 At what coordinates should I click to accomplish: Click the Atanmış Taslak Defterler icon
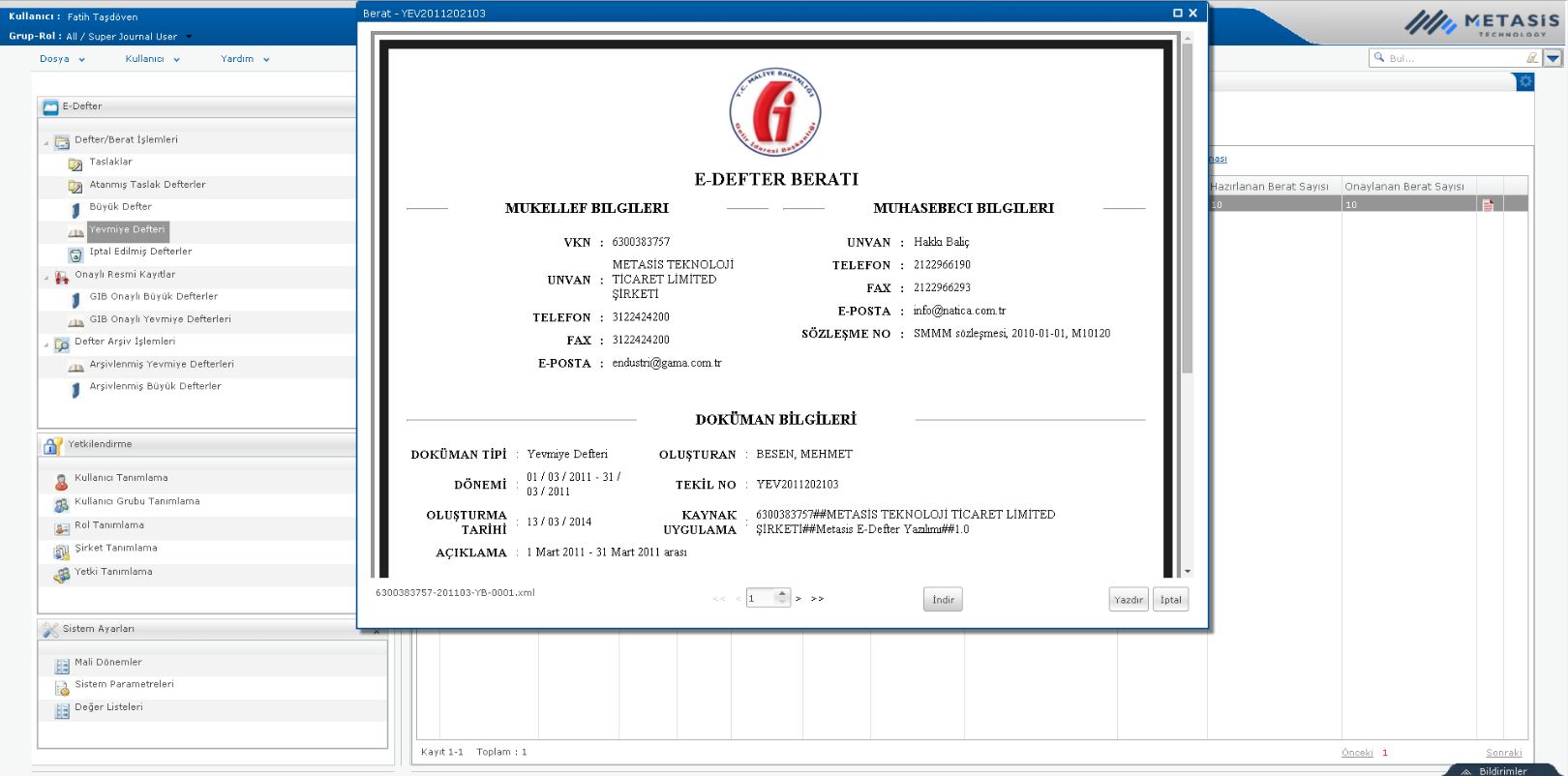75,186
